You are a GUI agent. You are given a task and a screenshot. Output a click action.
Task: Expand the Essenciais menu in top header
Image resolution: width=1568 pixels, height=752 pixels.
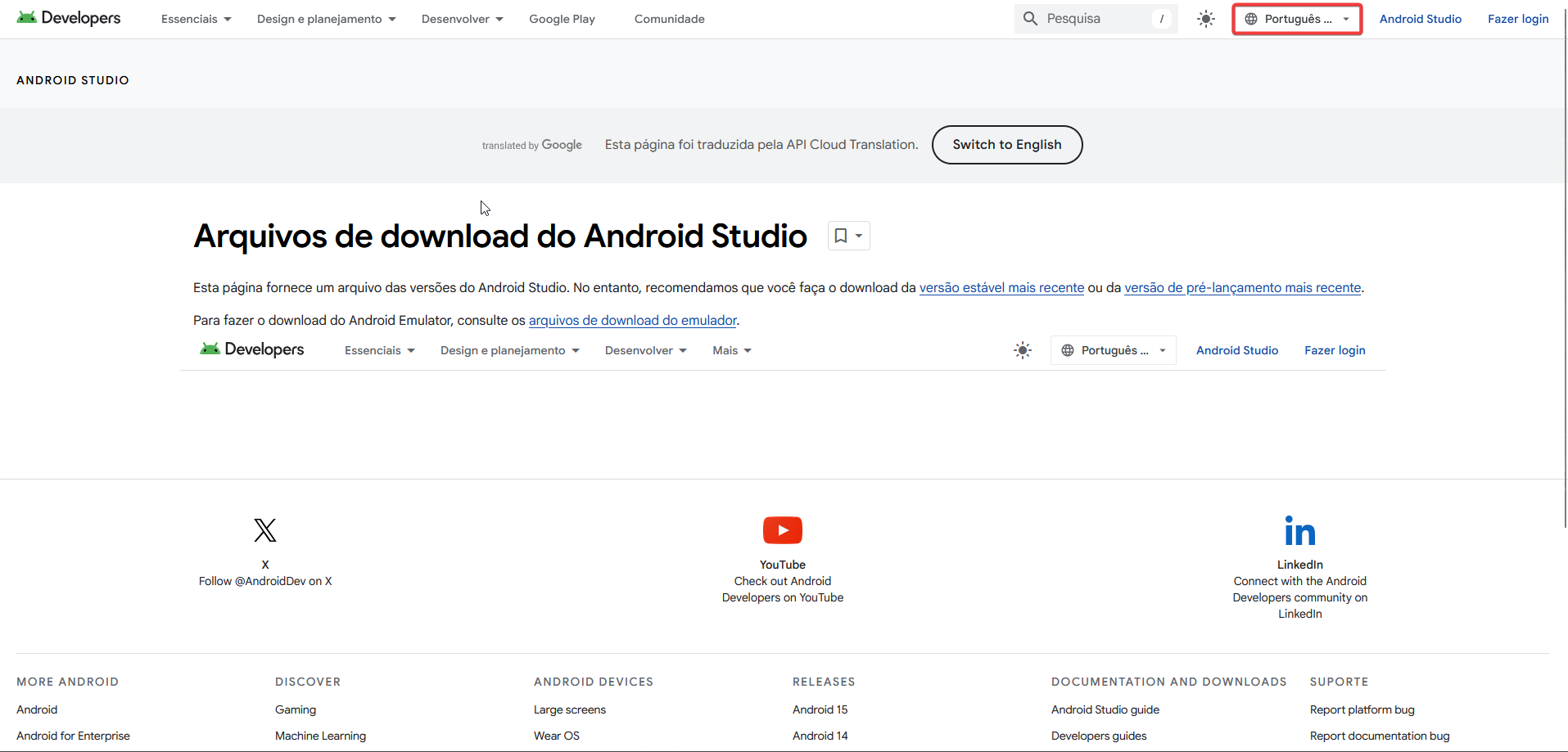(197, 19)
